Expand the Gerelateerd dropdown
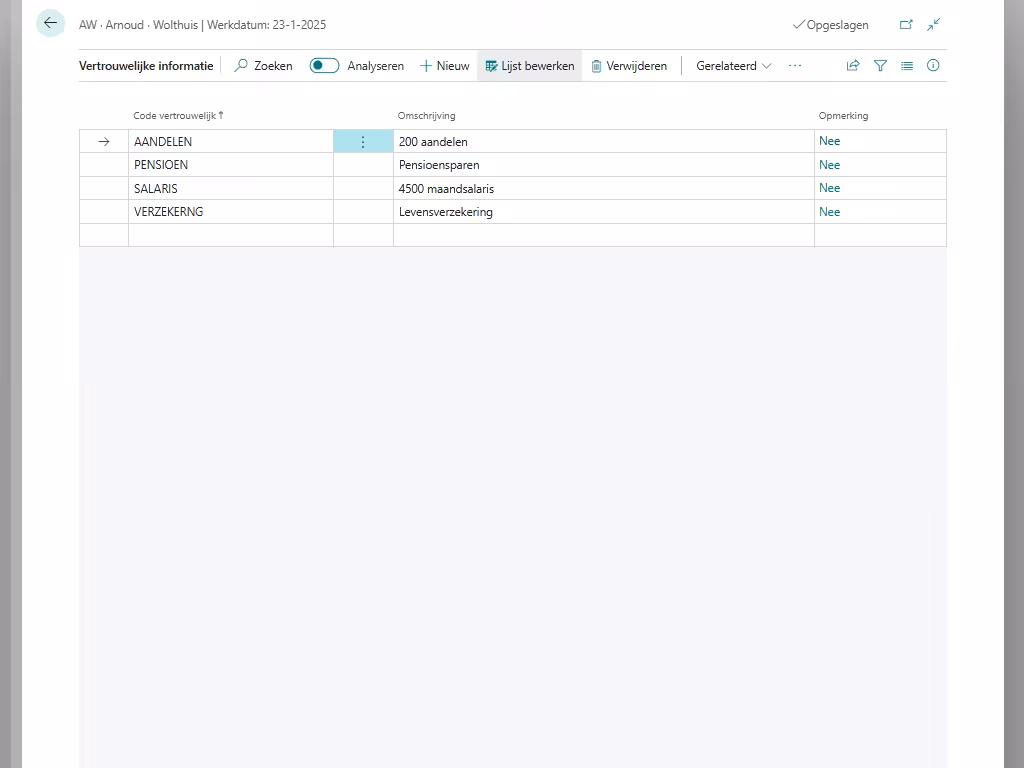This screenshot has height=768, width=1024. (734, 66)
